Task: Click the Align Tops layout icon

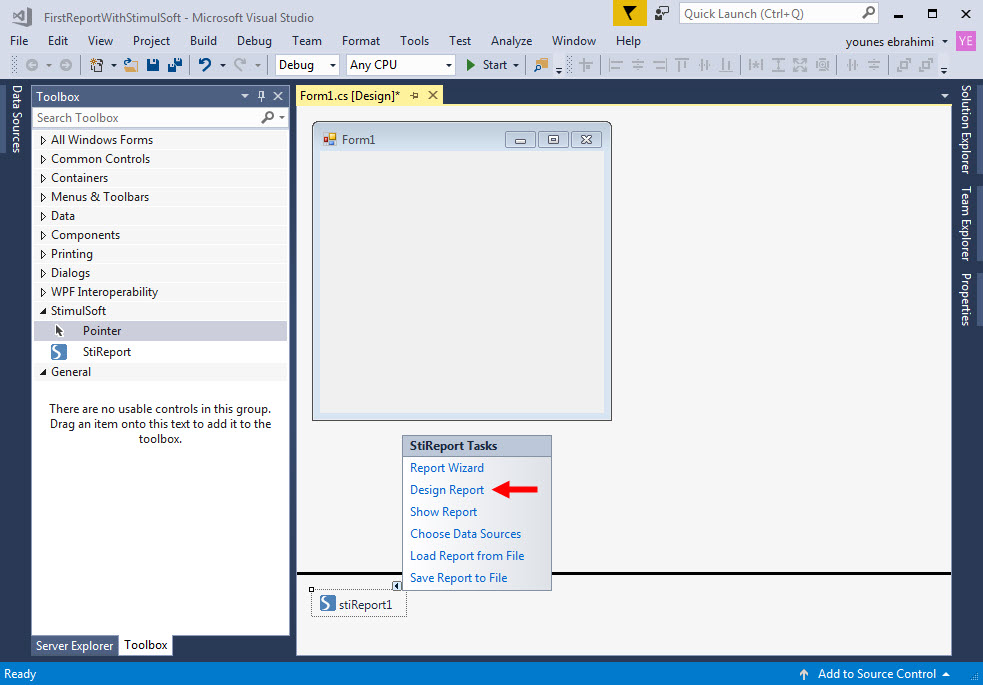Action: pyautogui.click(x=681, y=63)
